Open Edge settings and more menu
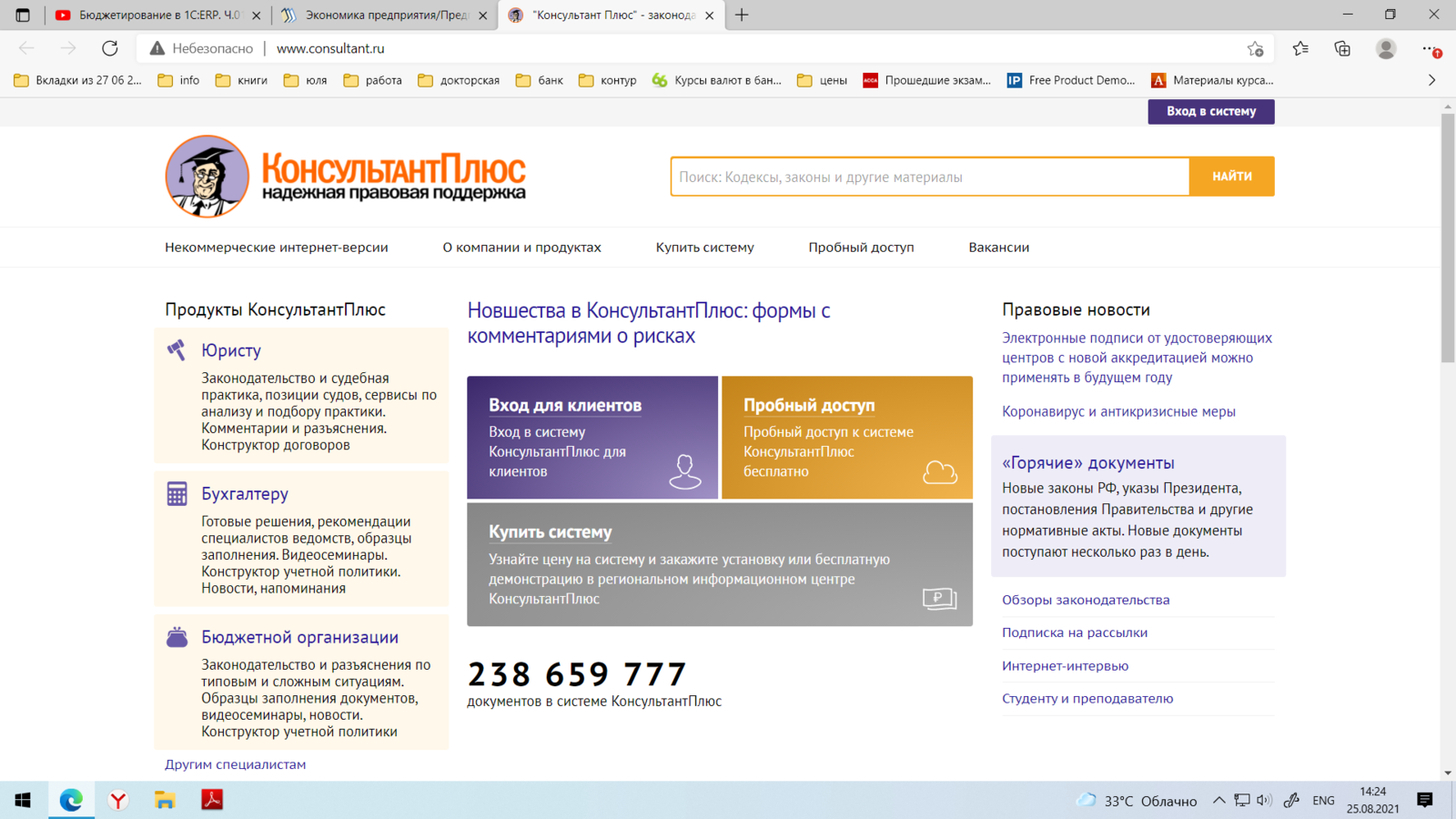This screenshot has width=1456, height=819. click(x=1431, y=48)
